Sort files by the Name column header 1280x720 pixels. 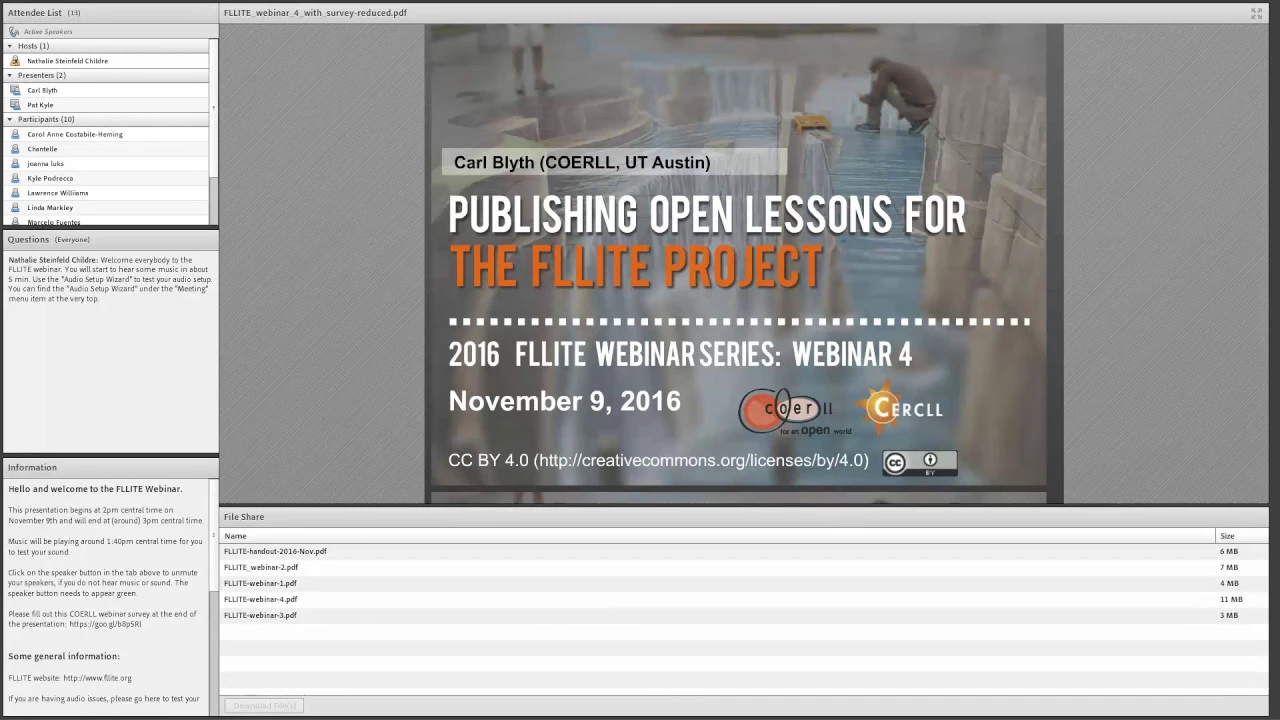pyautogui.click(x=717, y=536)
